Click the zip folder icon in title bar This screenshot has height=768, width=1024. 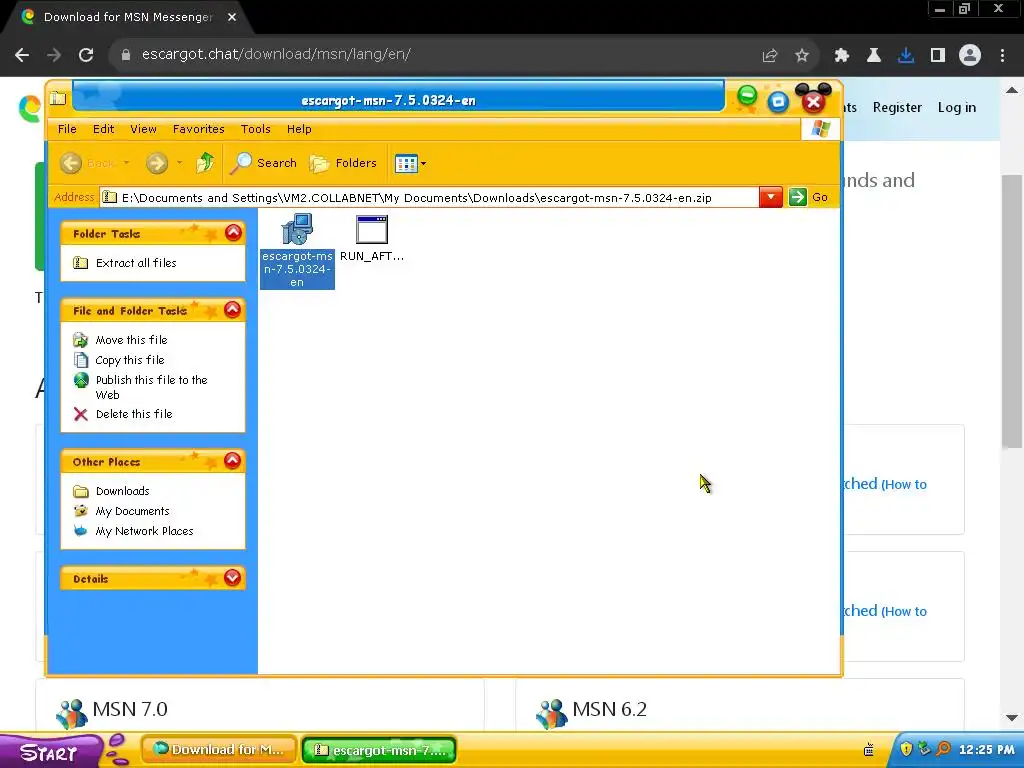tap(58, 98)
